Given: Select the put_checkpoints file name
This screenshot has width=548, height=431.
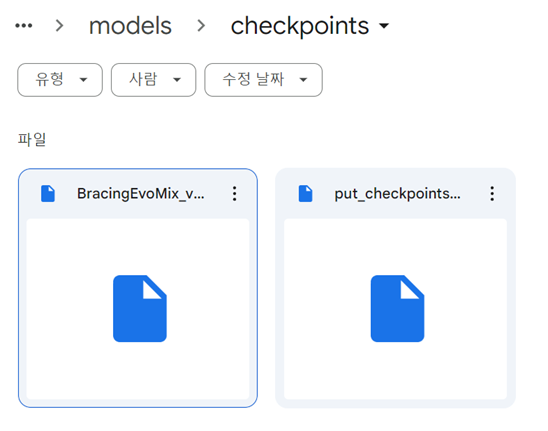Looking at the screenshot, I should point(398,194).
